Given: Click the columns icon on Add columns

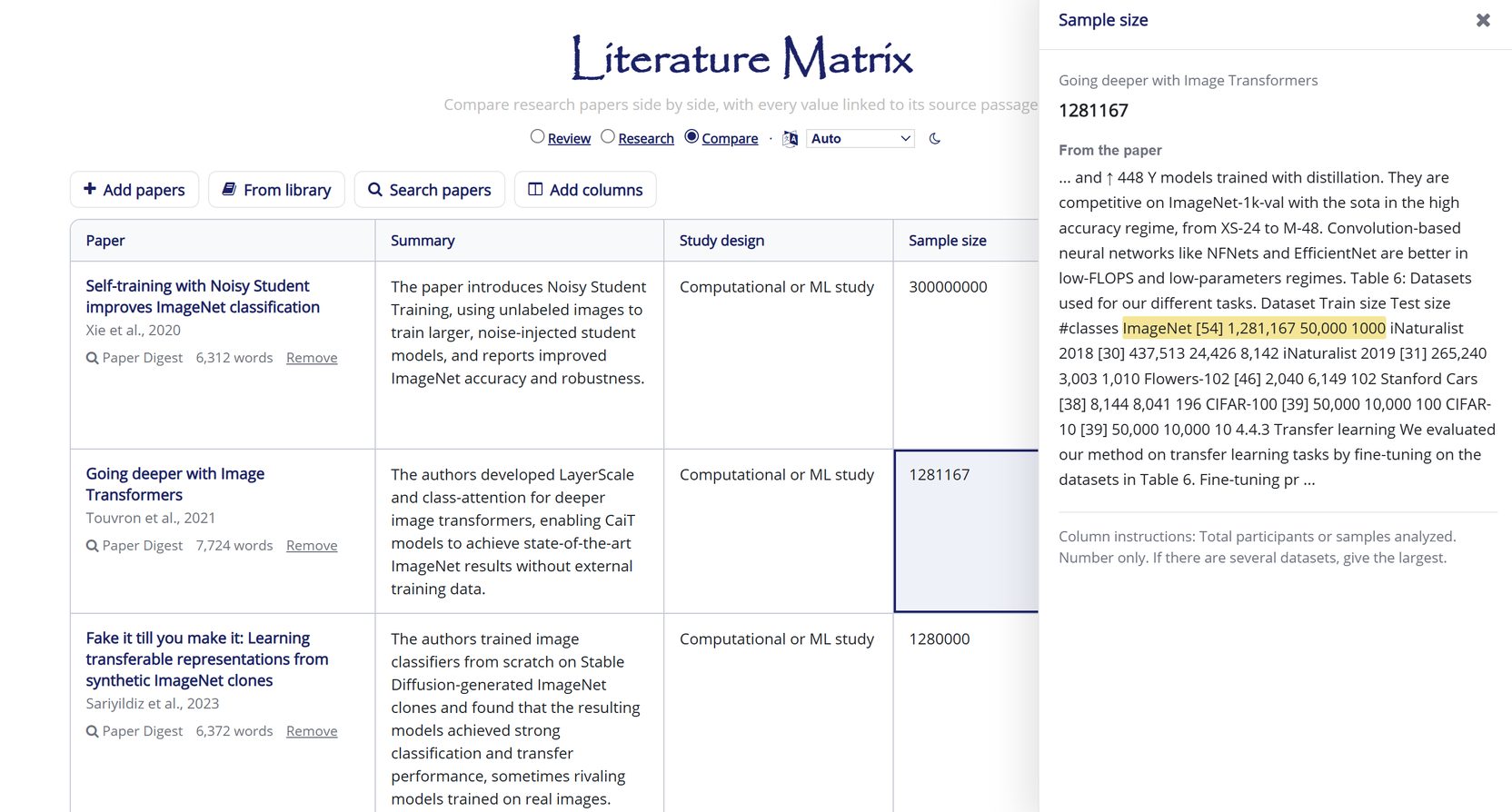Looking at the screenshot, I should (x=536, y=189).
